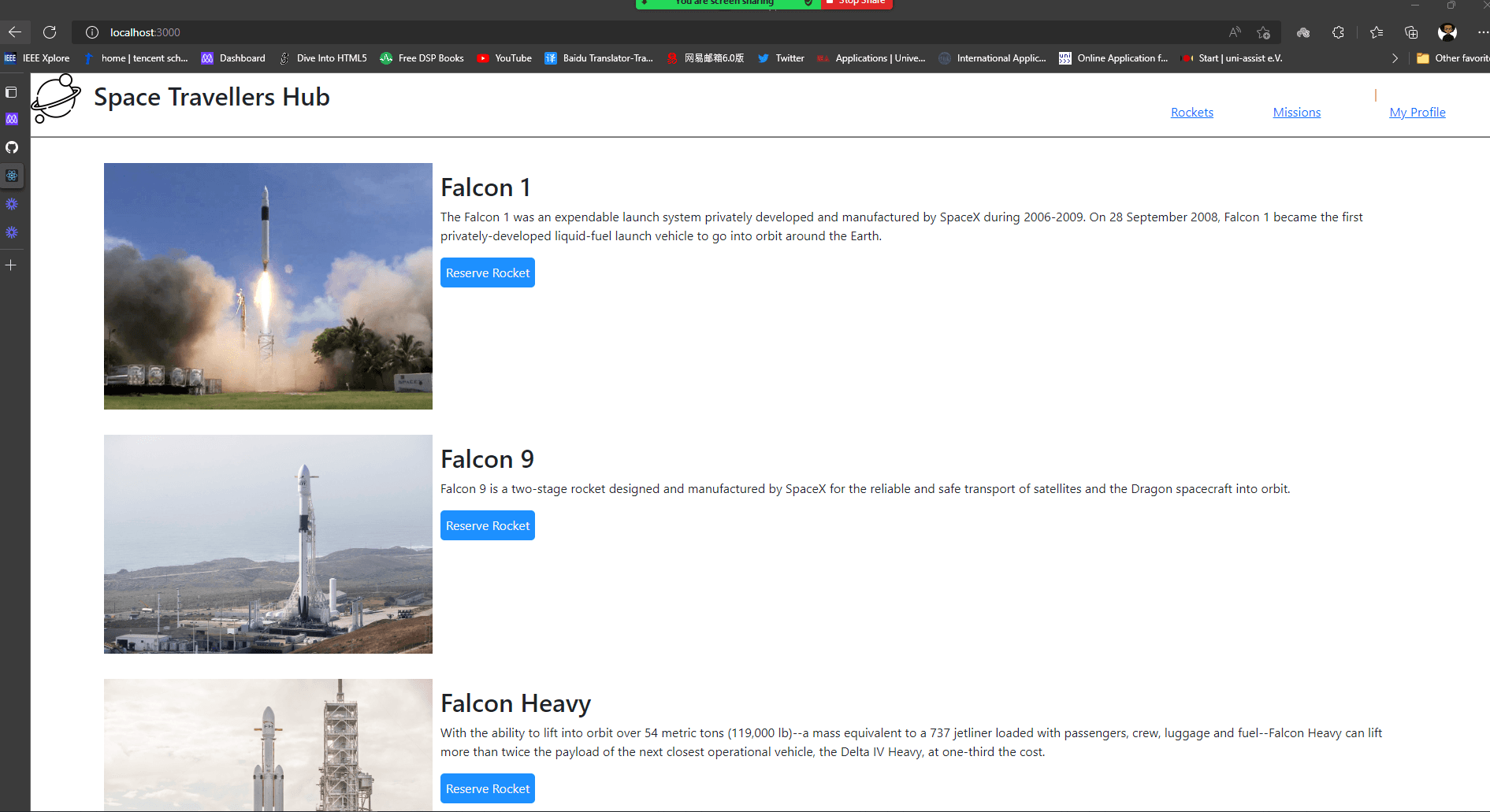1490x812 pixels.
Task: Open a new tab with plus icon
Action: pos(11,265)
